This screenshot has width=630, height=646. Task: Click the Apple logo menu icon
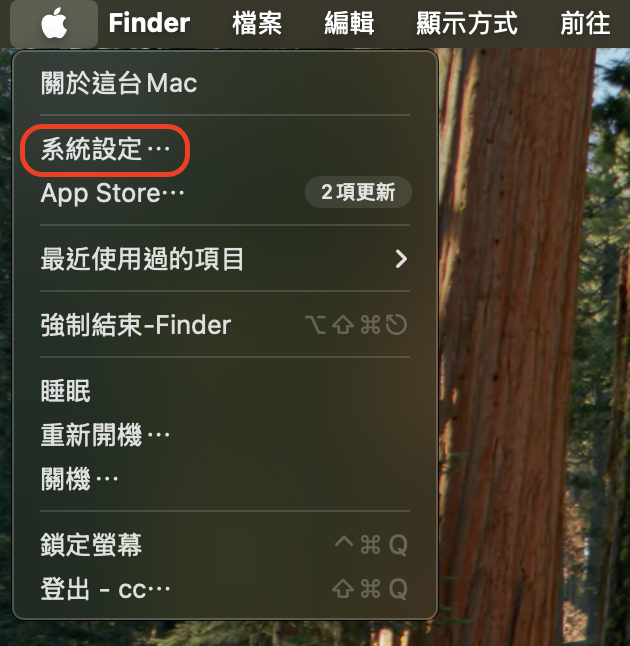click(54, 23)
